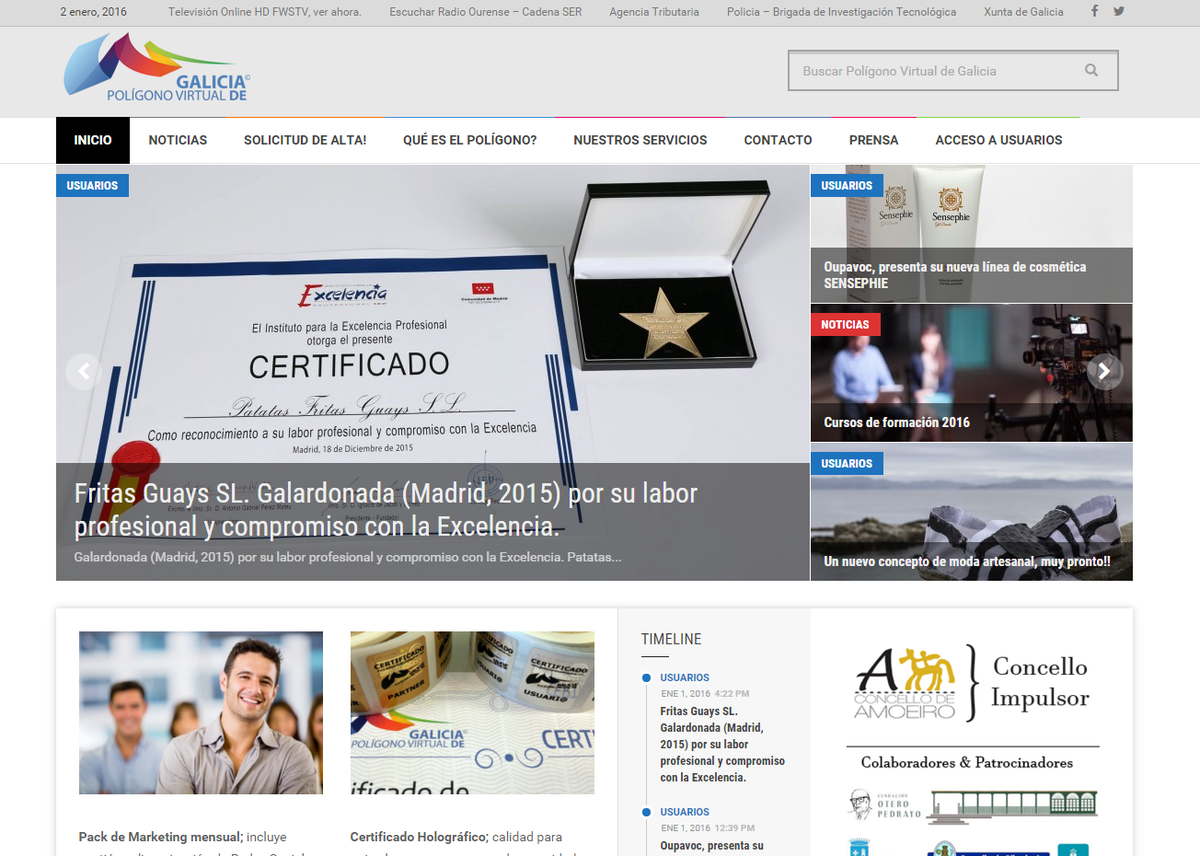The height and width of the screenshot is (856, 1200).
Task: Open Fritas Guays timeline entry
Action: point(722,745)
